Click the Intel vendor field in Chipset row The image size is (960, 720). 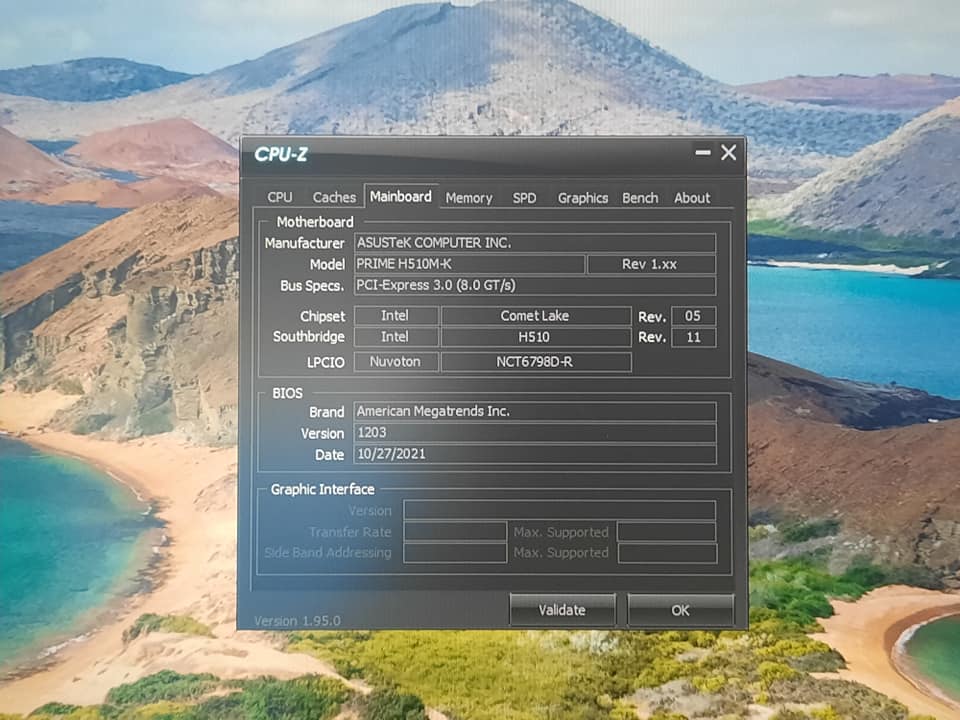pyautogui.click(x=396, y=316)
